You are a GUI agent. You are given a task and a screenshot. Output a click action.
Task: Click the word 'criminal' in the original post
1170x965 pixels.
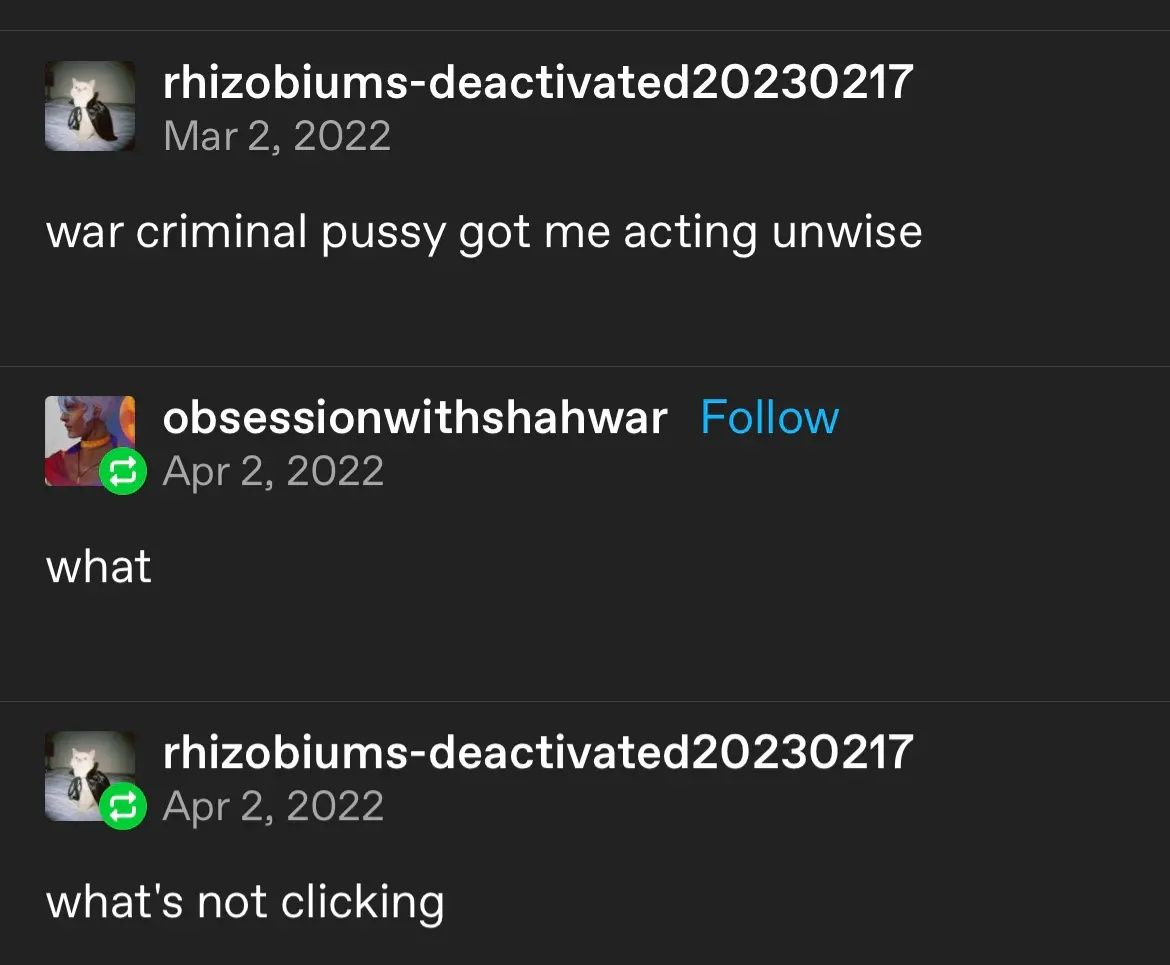222,231
